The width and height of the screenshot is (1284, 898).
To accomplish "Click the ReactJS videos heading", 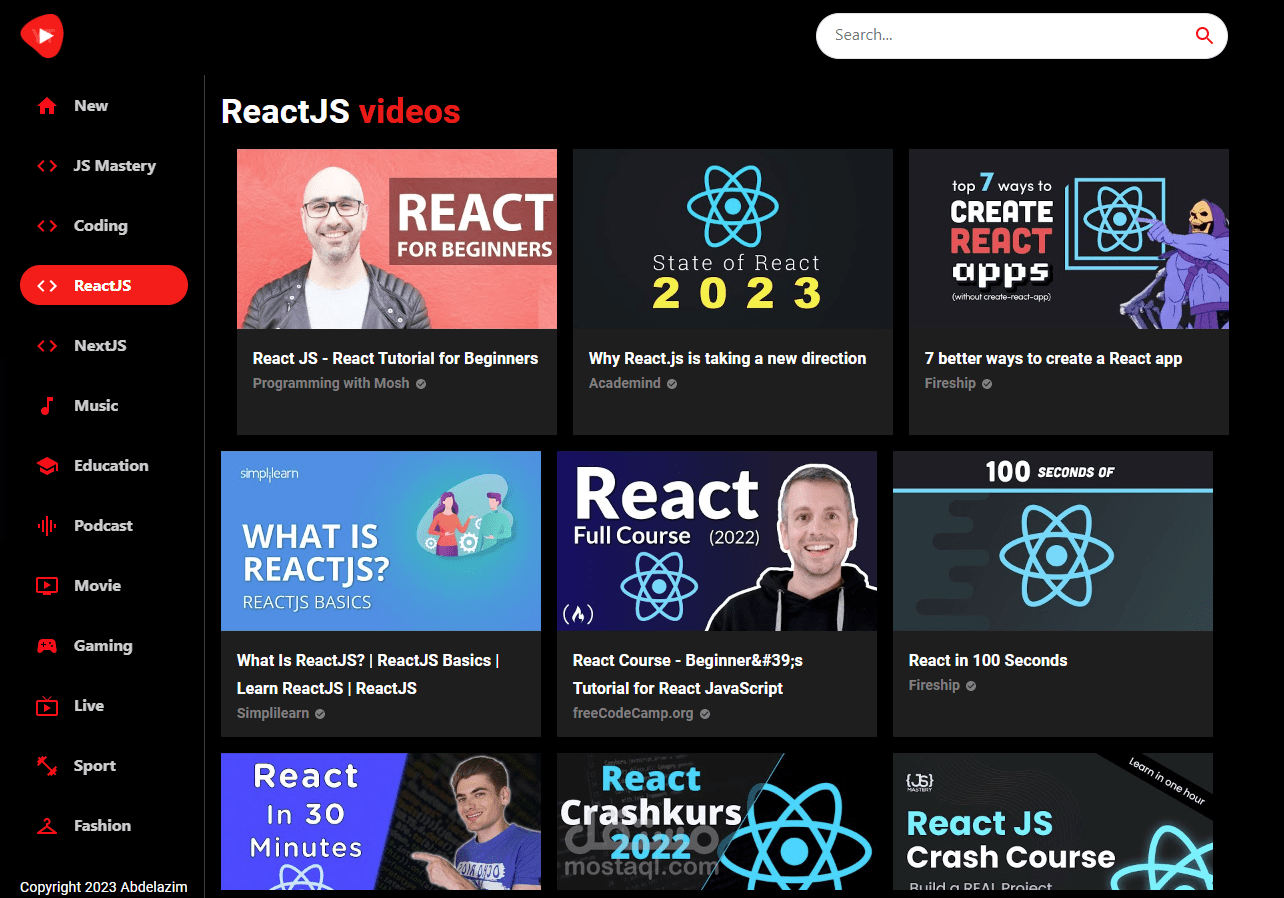I will tap(341, 112).
